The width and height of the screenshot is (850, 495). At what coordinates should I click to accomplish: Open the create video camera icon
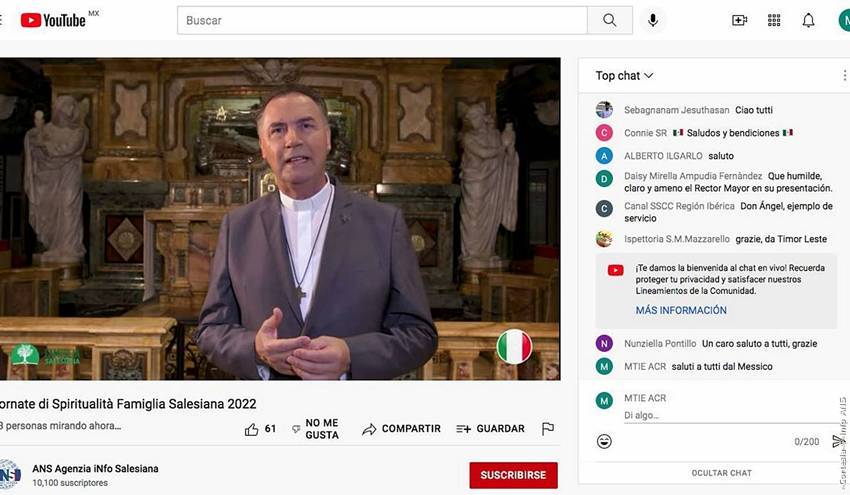pos(739,21)
